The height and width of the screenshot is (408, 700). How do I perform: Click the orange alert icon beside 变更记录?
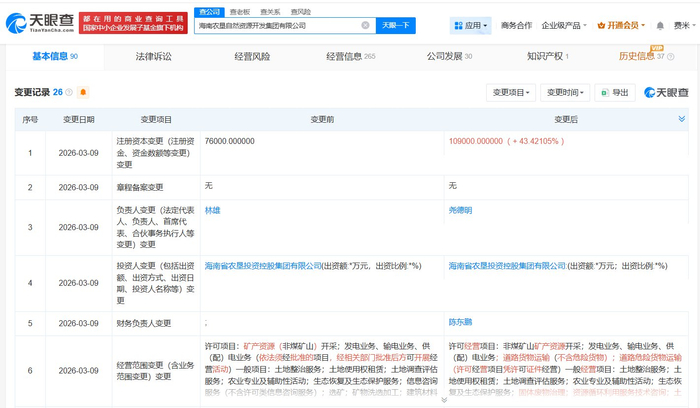click(x=83, y=92)
